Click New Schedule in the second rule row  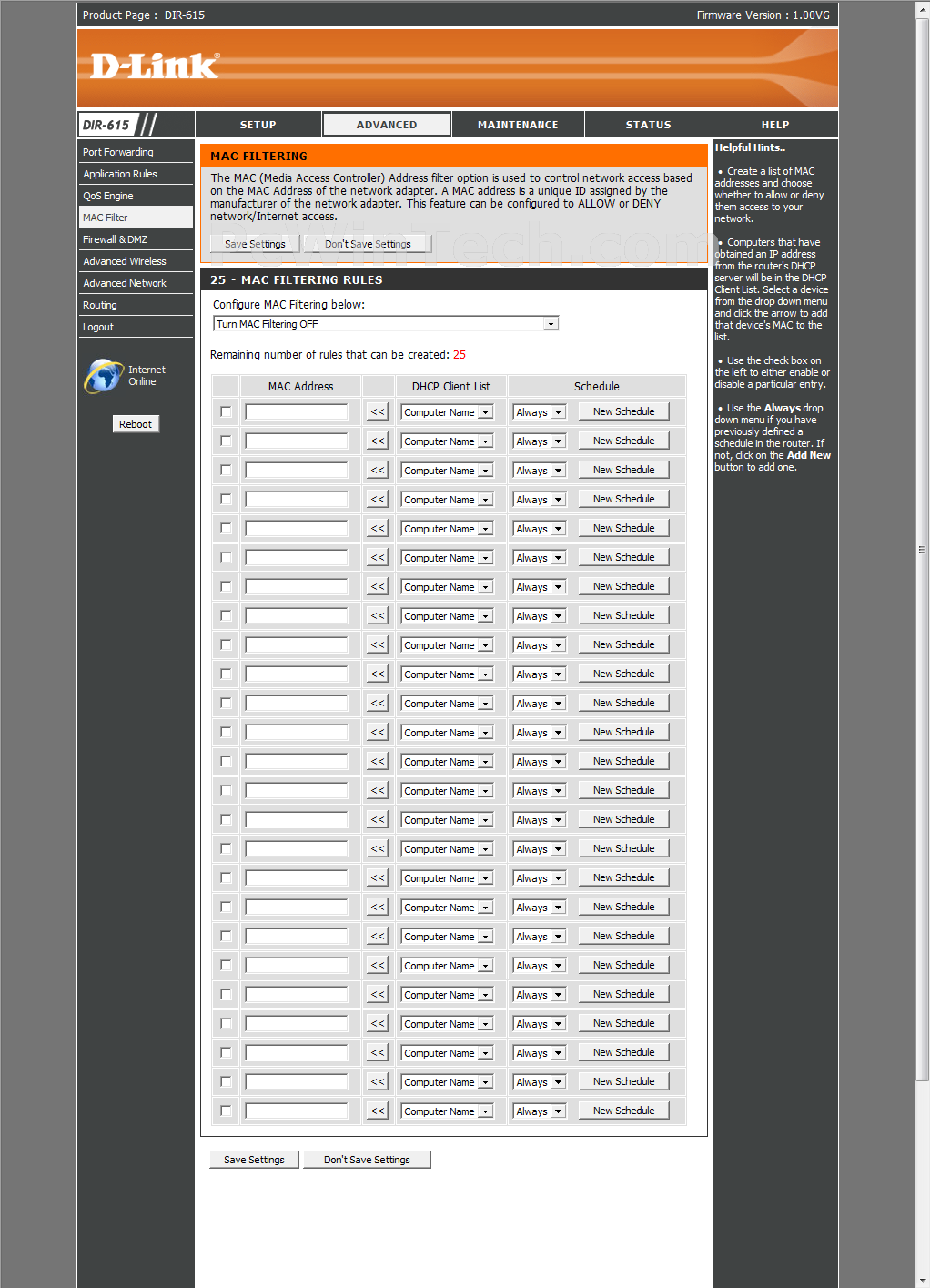click(x=624, y=441)
